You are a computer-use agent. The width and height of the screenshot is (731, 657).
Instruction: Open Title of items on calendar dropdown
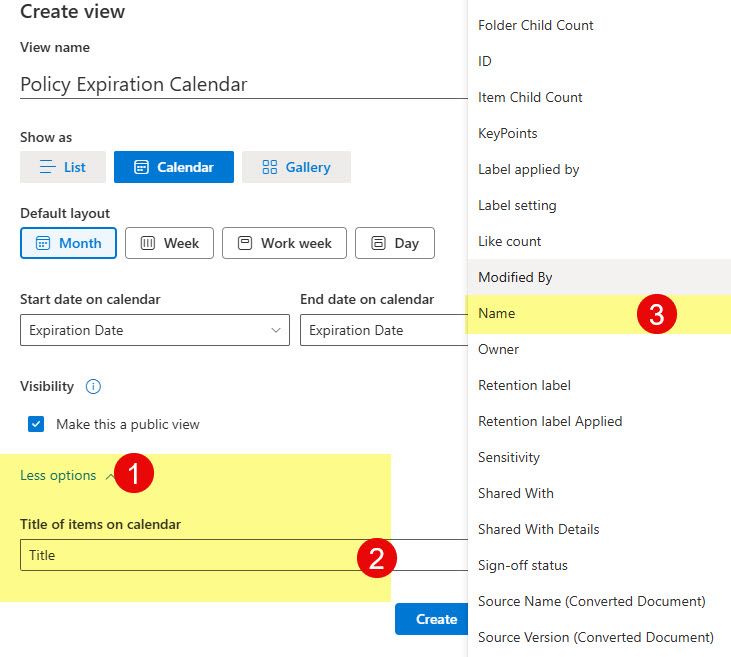tap(244, 555)
